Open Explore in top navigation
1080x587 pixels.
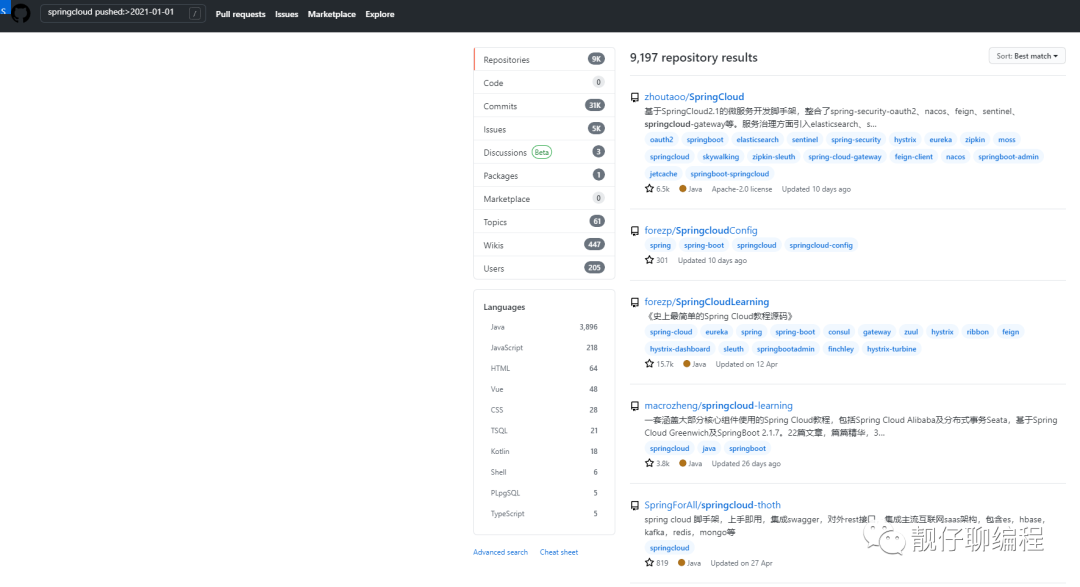380,14
